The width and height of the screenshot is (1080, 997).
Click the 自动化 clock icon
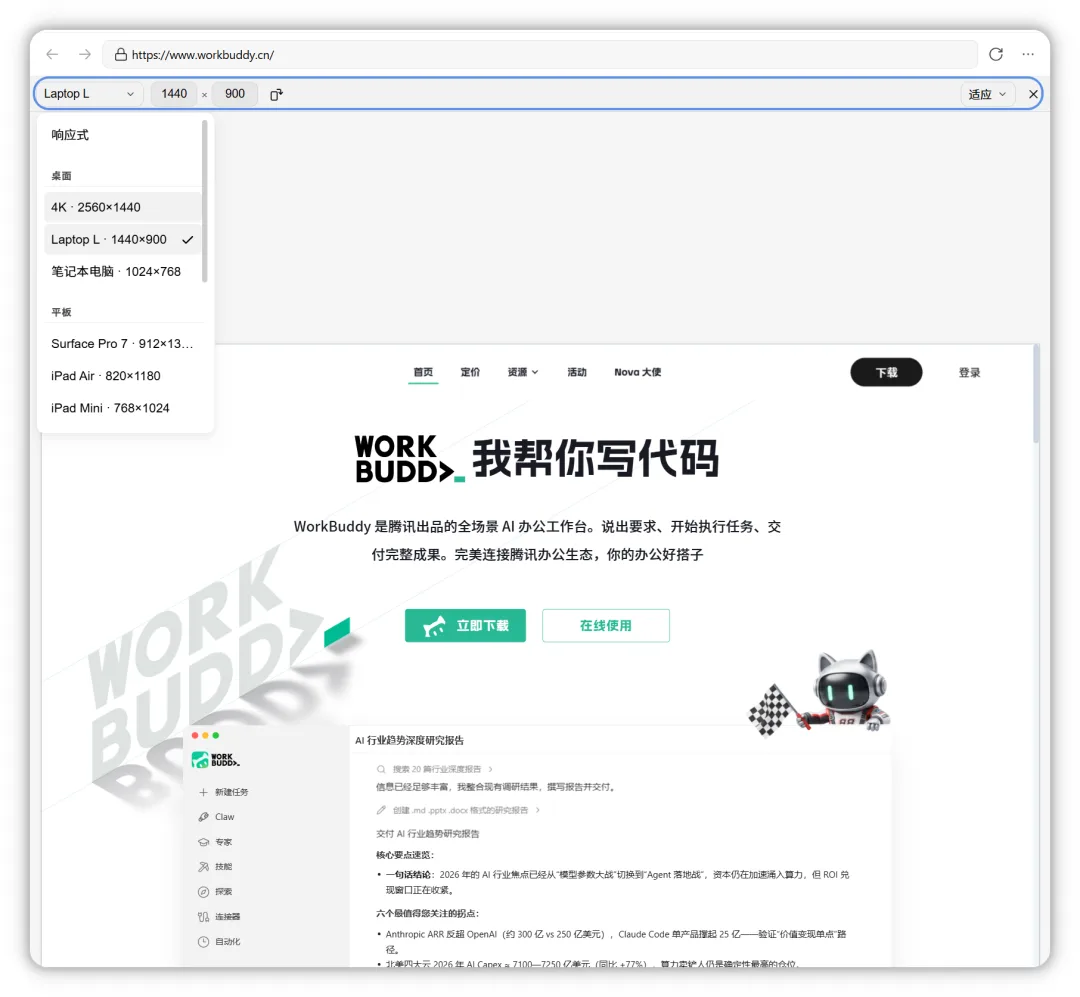pos(203,942)
